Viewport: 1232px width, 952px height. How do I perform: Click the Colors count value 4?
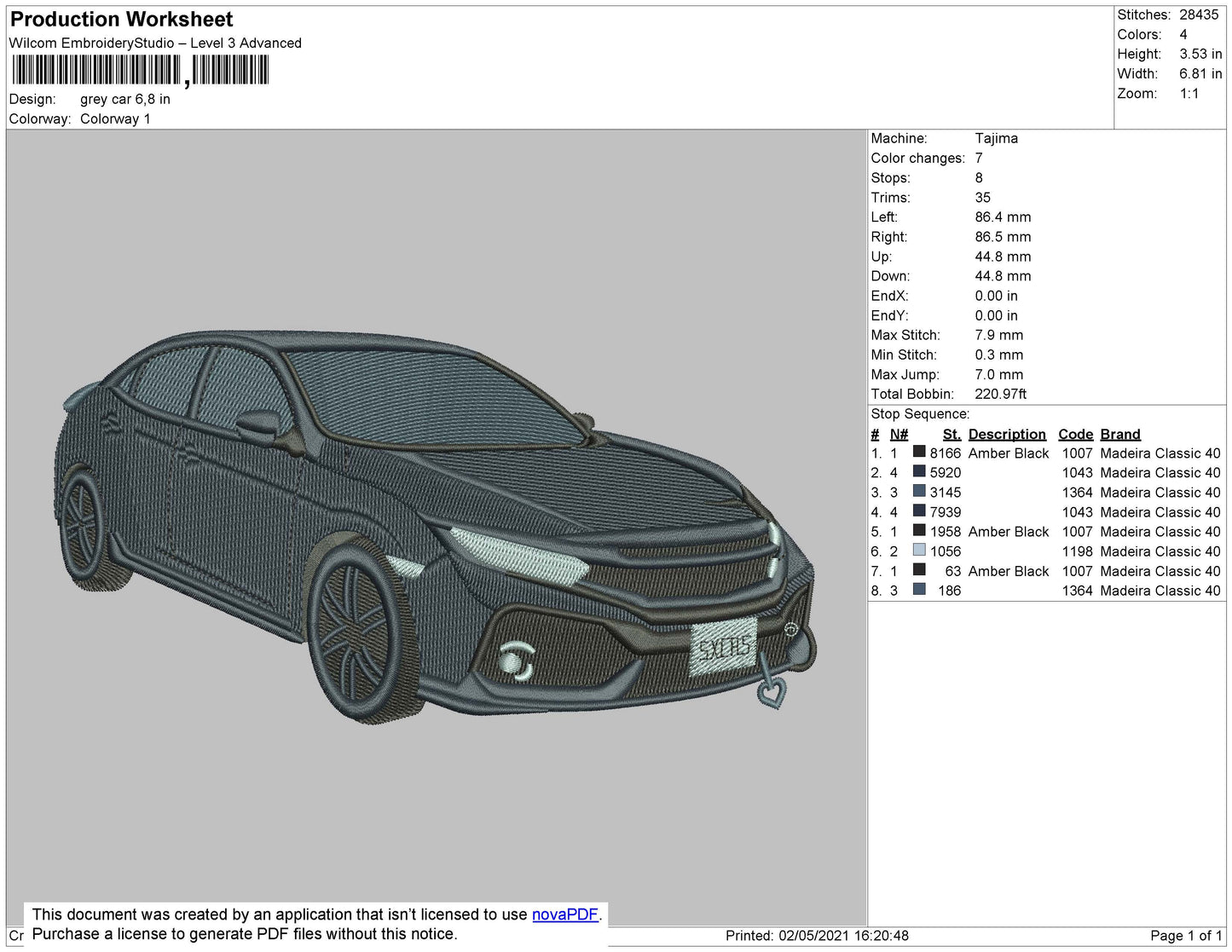tap(1183, 34)
